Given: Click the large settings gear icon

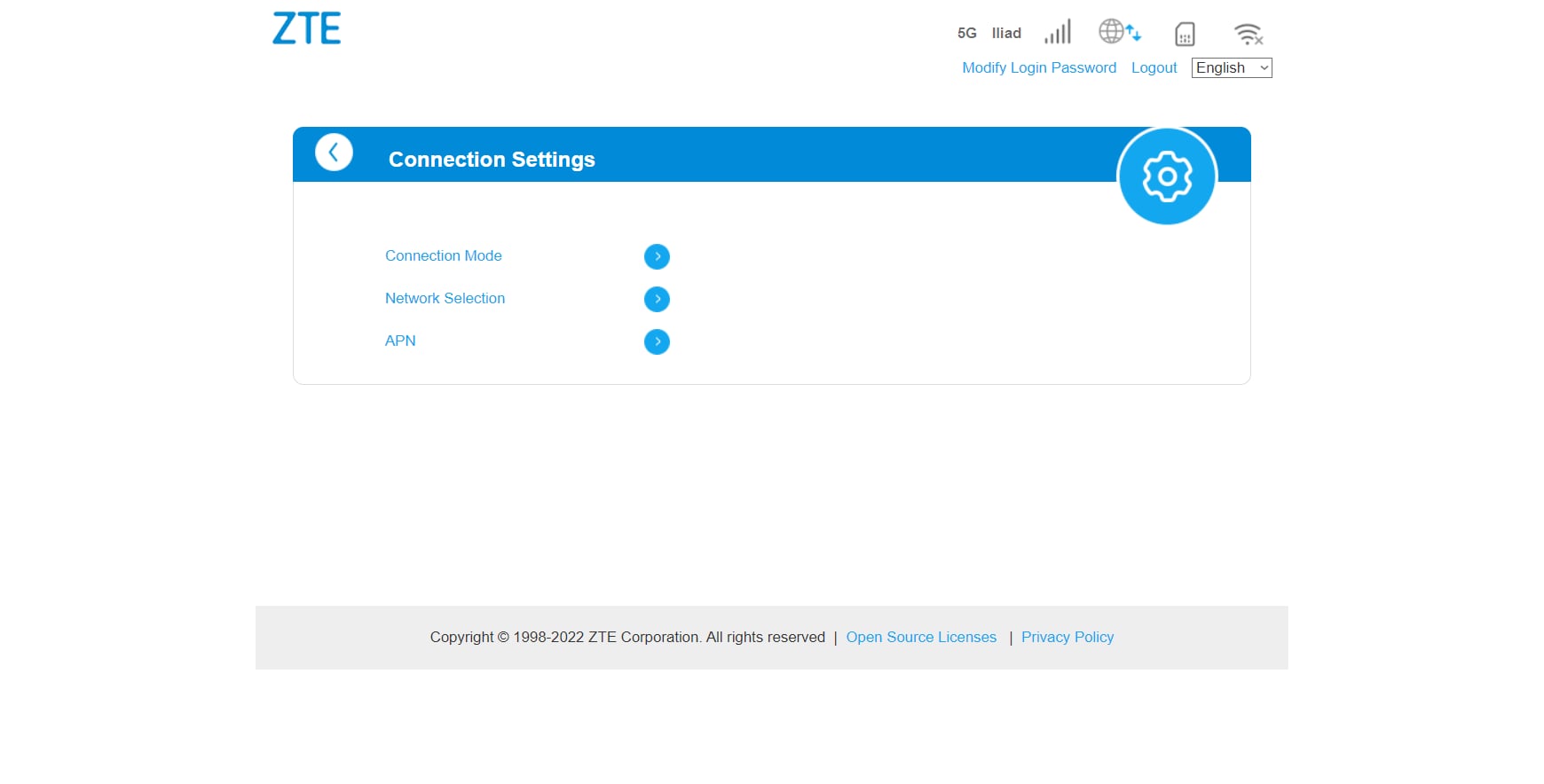Looking at the screenshot, I should 1167,176.
